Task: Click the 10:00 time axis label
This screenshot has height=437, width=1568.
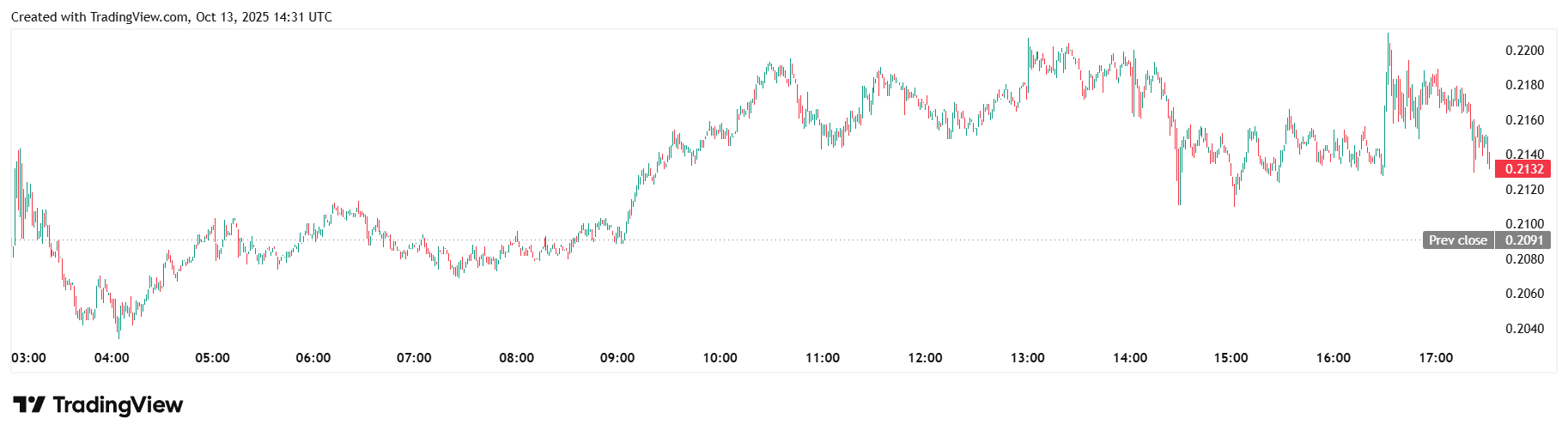Action: click(x=720, y=358)
